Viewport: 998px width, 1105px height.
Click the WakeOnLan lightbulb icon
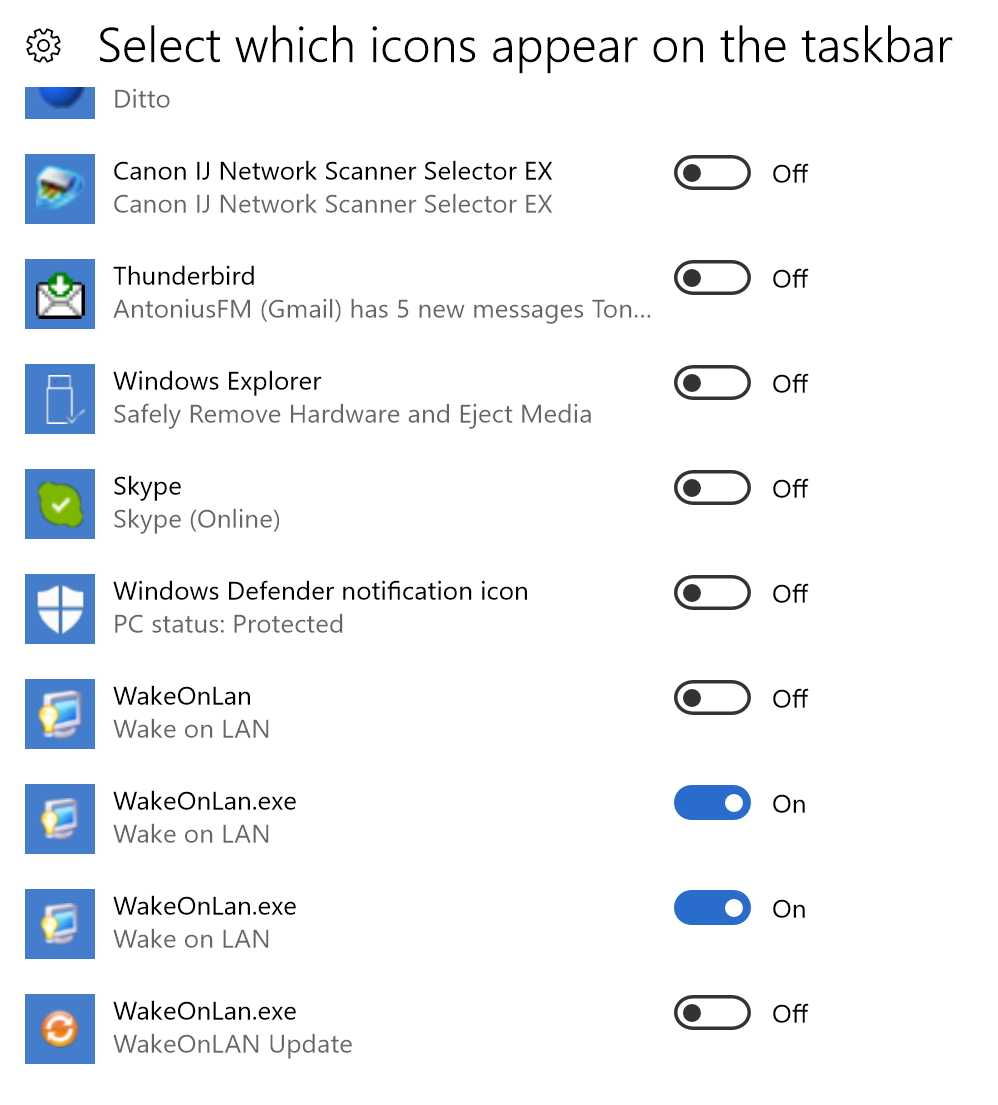click(x=59, y=714)
